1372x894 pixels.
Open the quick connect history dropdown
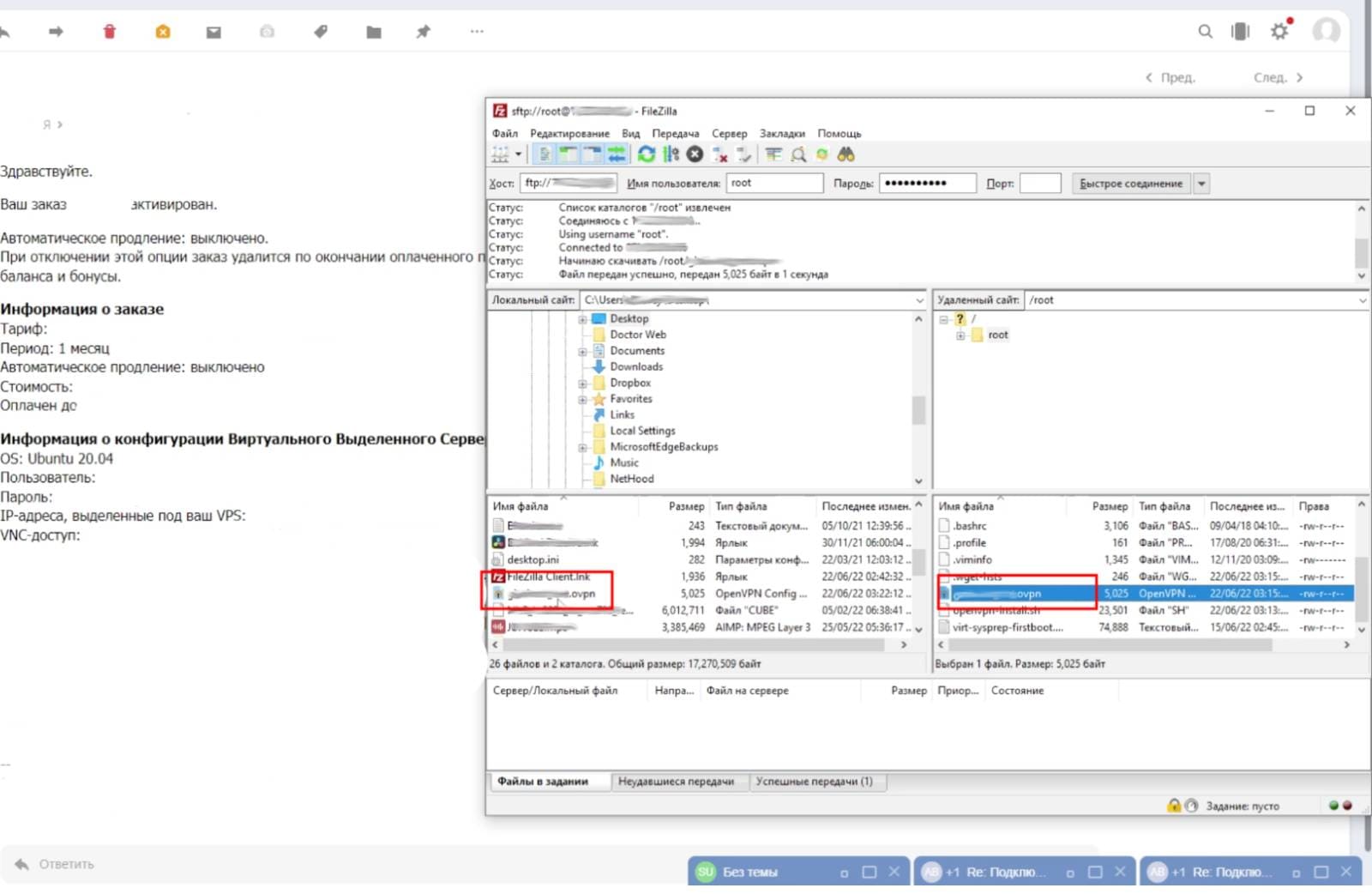click(1201, 184)
